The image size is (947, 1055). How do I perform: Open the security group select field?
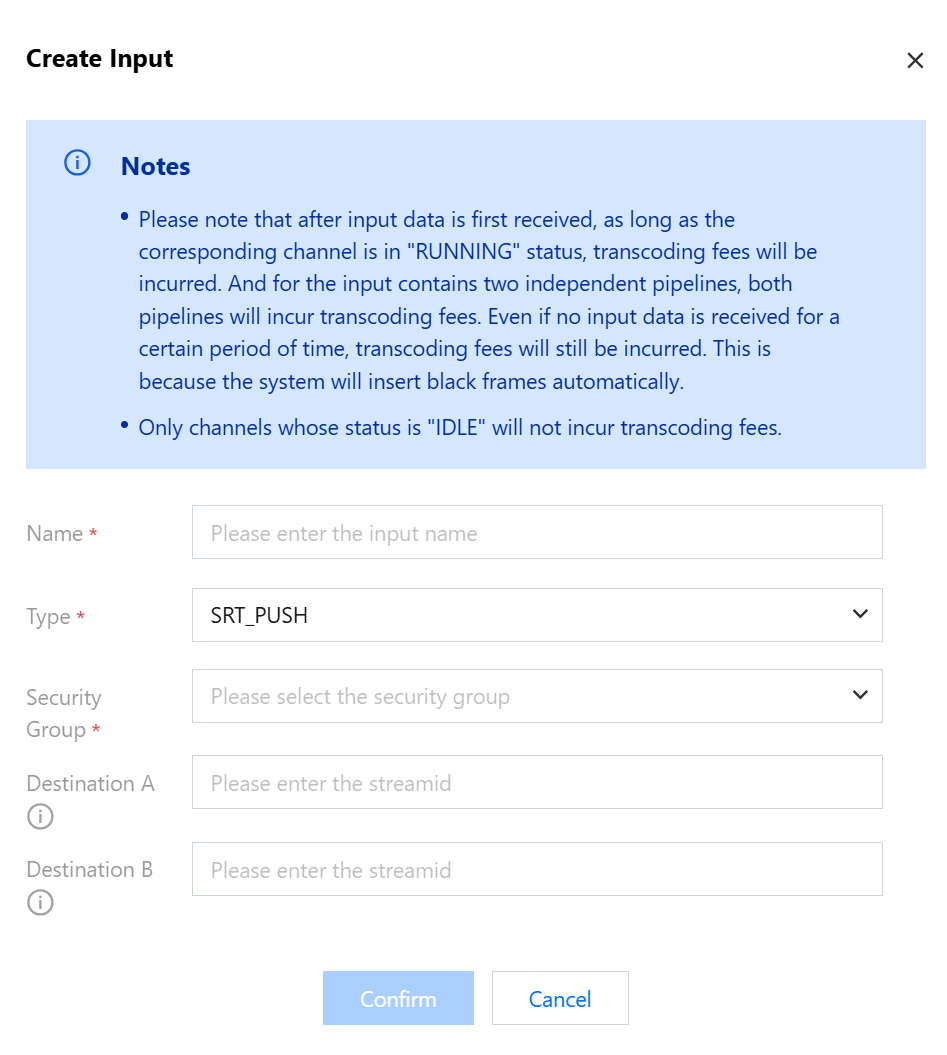pyautogui.click(x=520, y=696)
